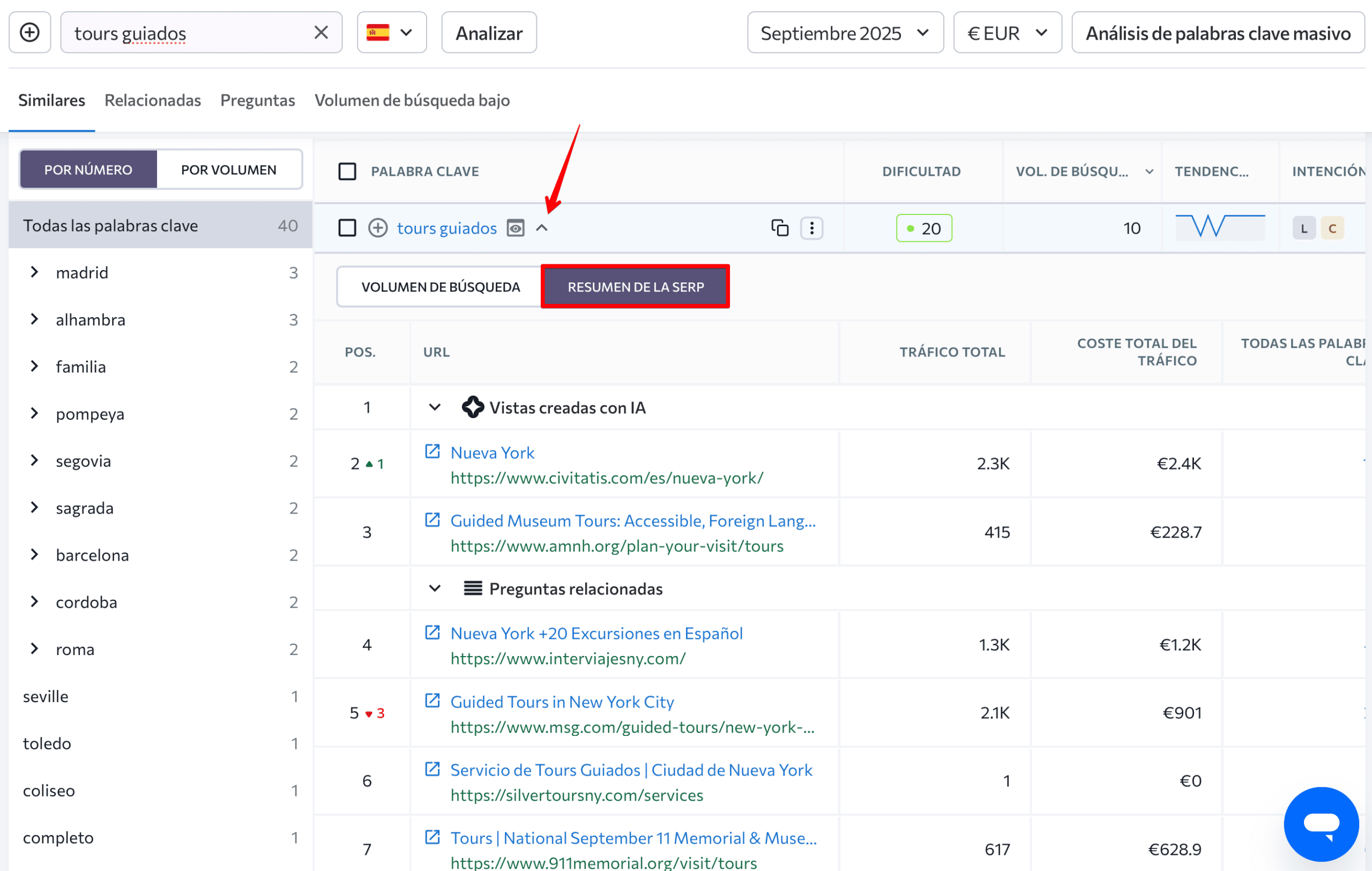Tick the select-all checkbox in Palabra Clave header
The image size is (1372, 871).
click(x=347, y=172)
